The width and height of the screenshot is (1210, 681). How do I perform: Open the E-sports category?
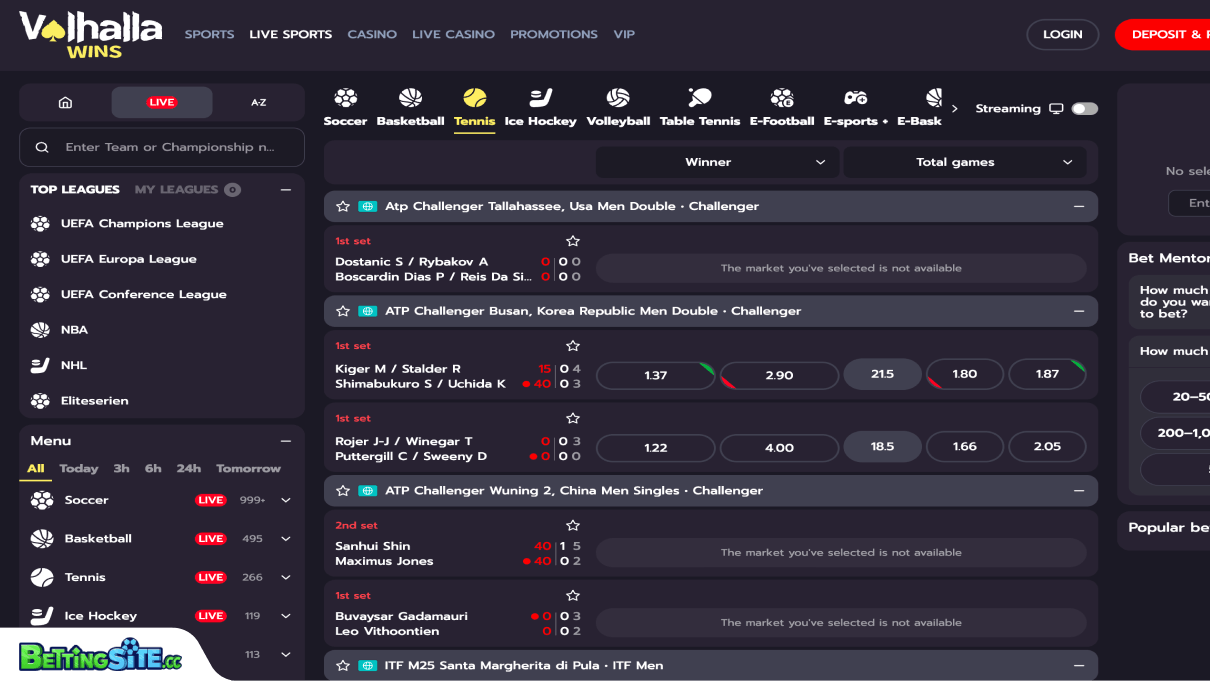pos(855,105)
